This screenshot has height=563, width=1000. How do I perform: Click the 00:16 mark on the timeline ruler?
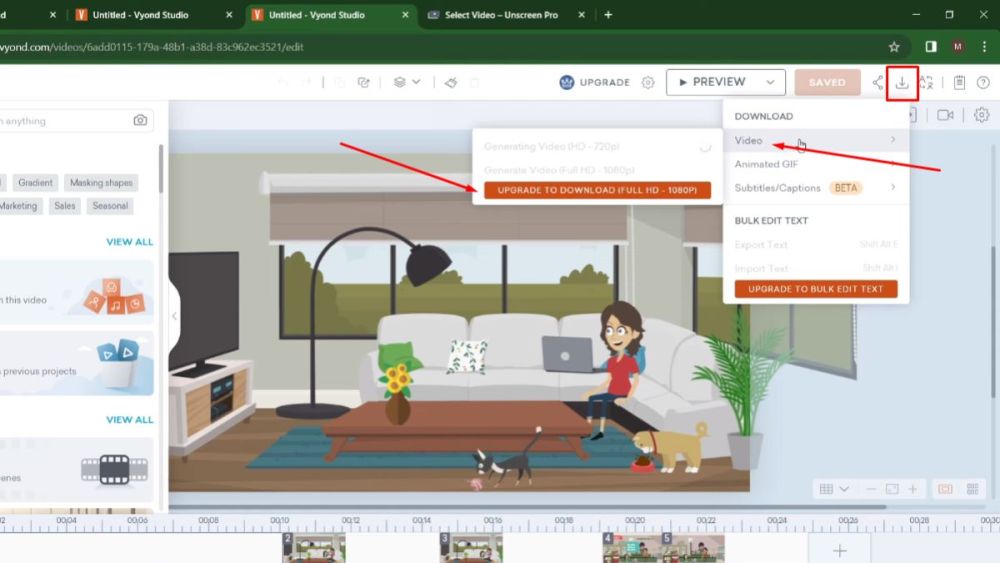point(492,521)
